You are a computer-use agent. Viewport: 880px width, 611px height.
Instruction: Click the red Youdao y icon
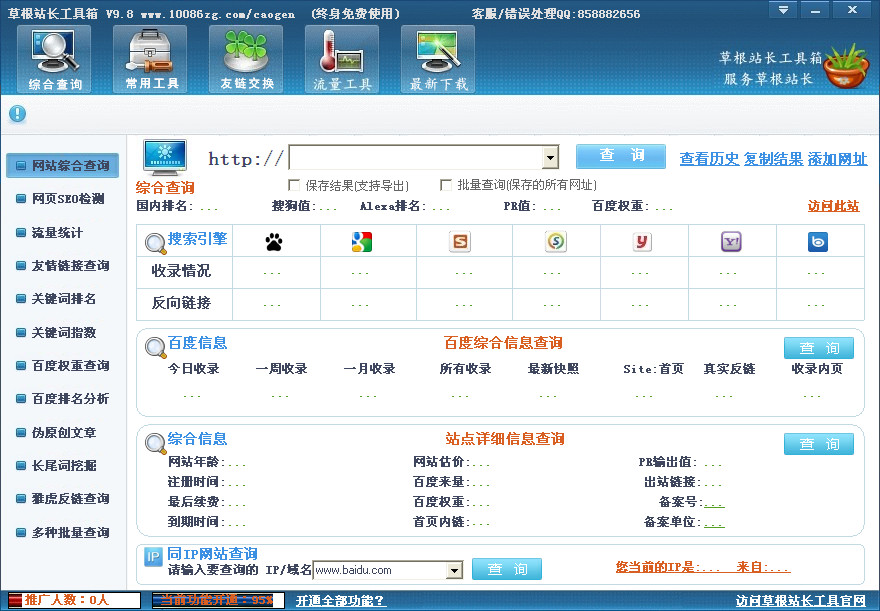642,242
